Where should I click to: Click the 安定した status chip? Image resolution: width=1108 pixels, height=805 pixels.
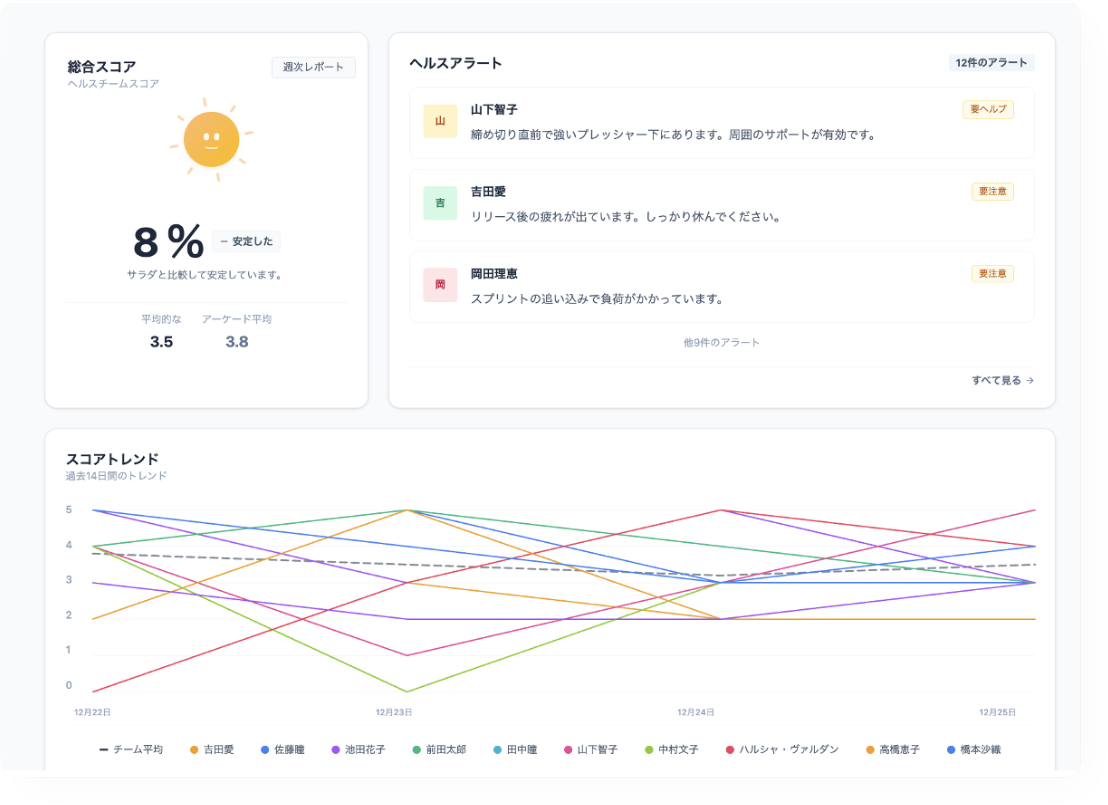pyautogui.click(x=246, y=241)
